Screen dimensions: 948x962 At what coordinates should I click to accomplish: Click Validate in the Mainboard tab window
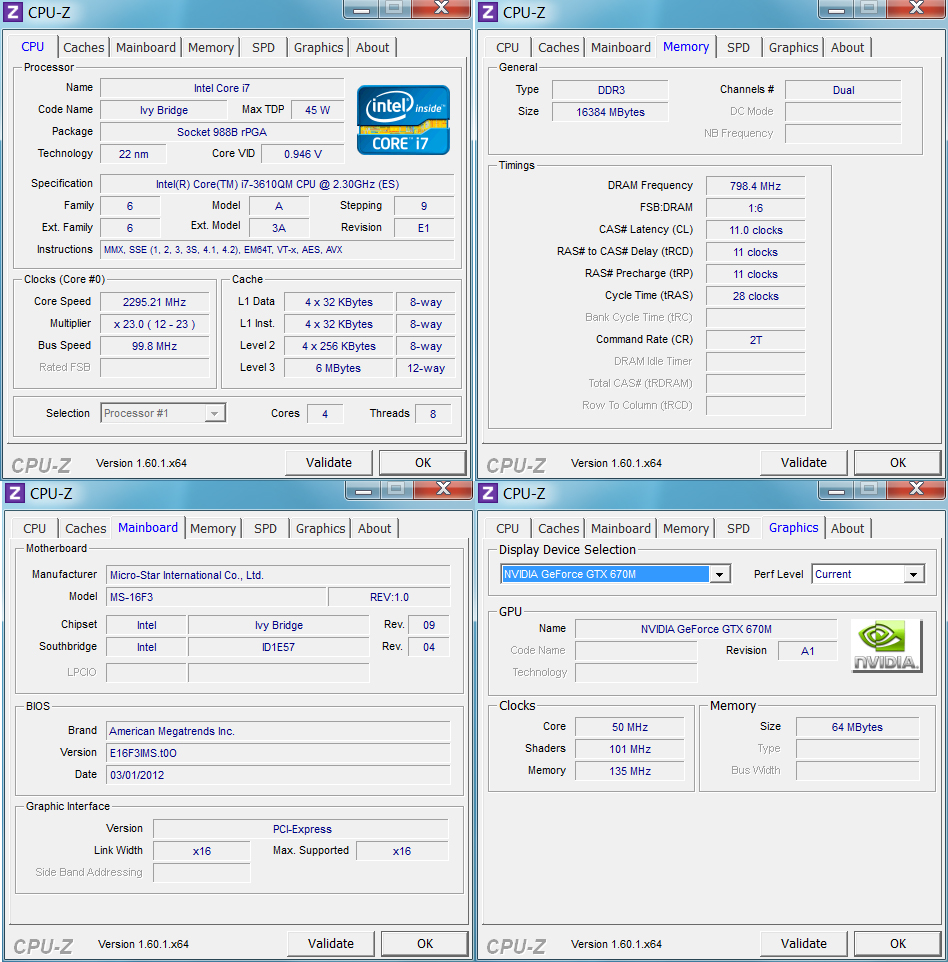coord(331,944)
